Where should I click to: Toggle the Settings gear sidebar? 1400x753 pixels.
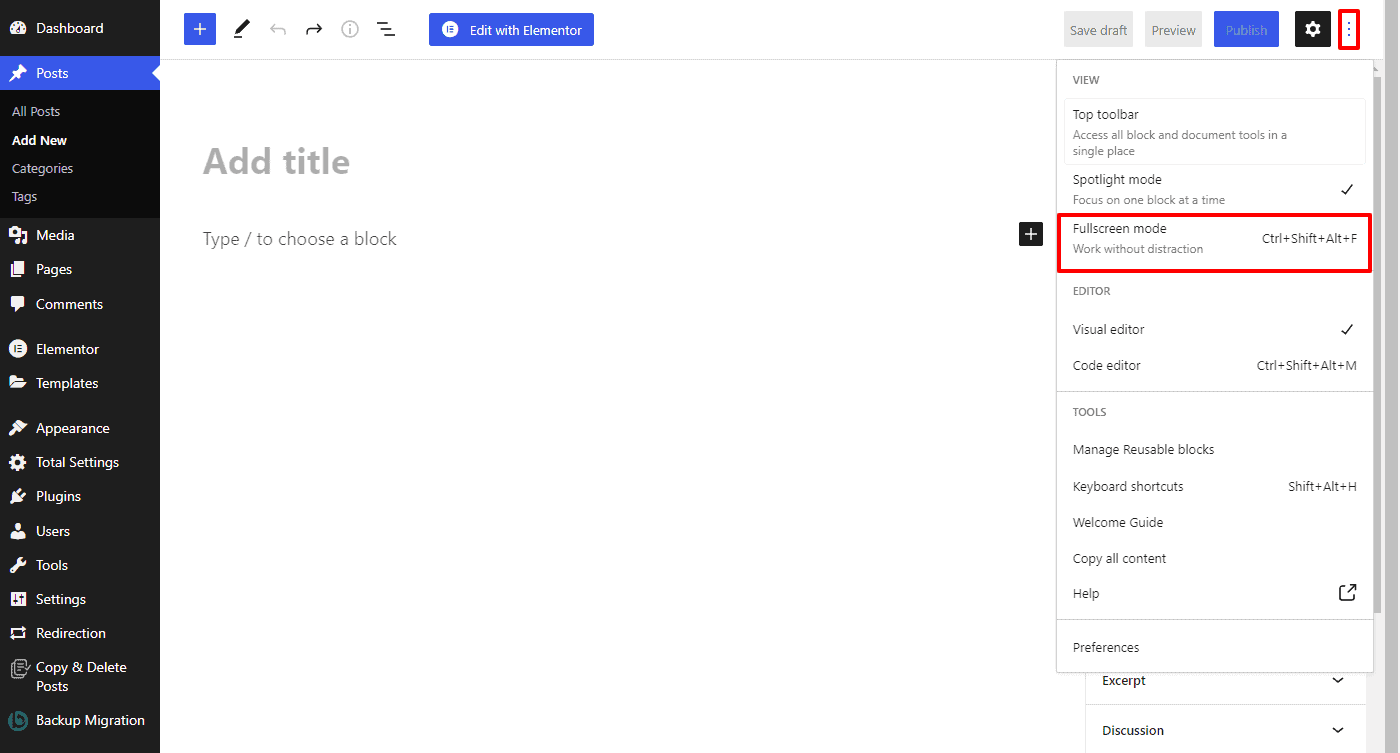pos(1313,30)
